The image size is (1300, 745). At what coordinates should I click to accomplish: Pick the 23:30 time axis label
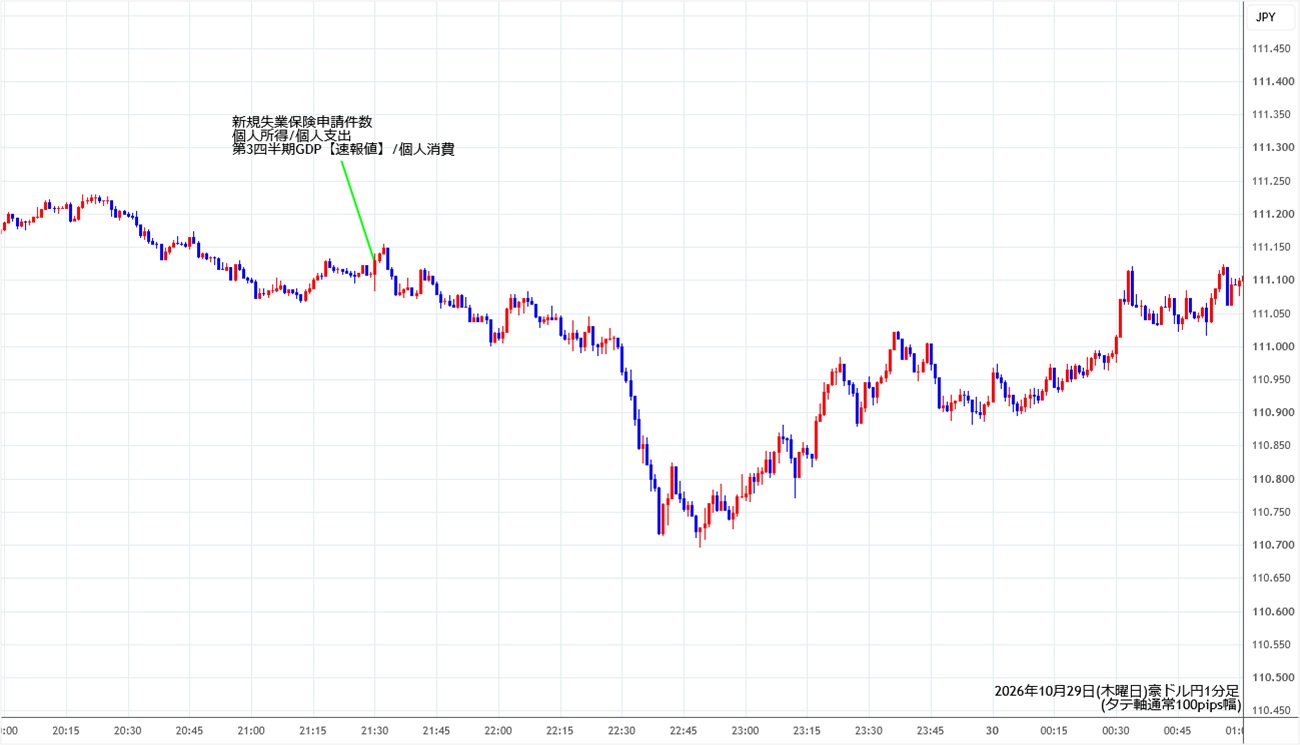pos(869,731)
